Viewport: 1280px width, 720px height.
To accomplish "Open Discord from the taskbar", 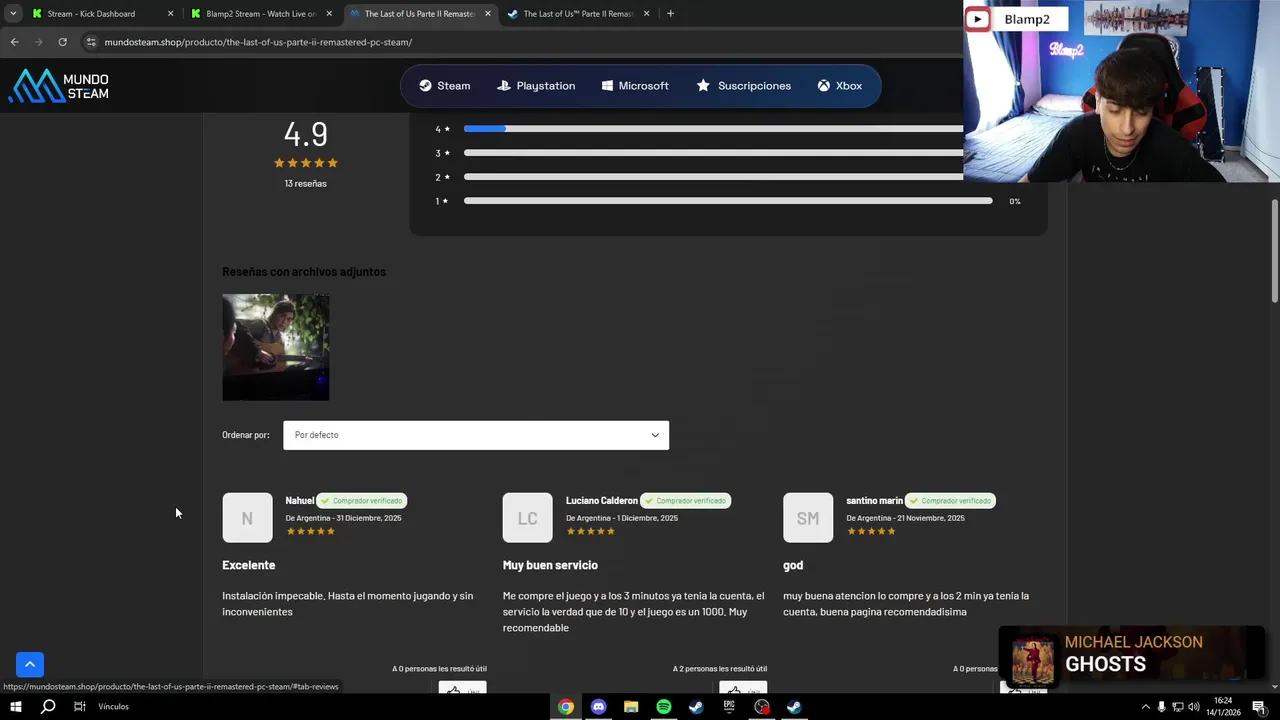I will [x=598, y=707].
